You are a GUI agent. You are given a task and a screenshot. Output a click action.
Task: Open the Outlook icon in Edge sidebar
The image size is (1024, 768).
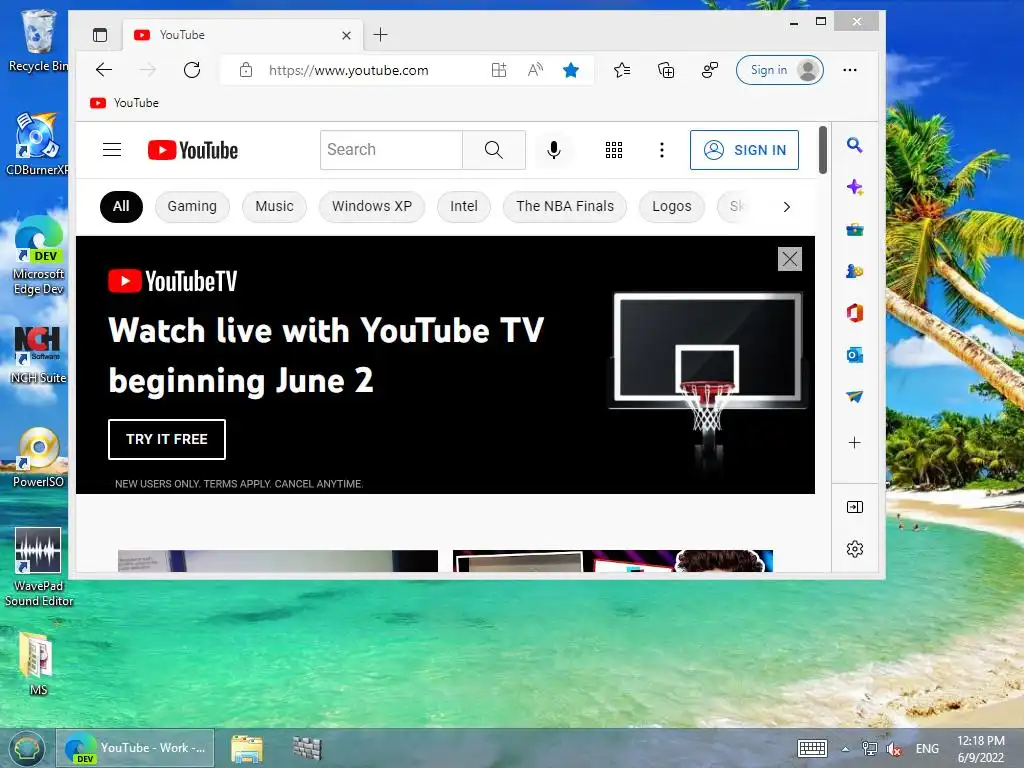854,355
